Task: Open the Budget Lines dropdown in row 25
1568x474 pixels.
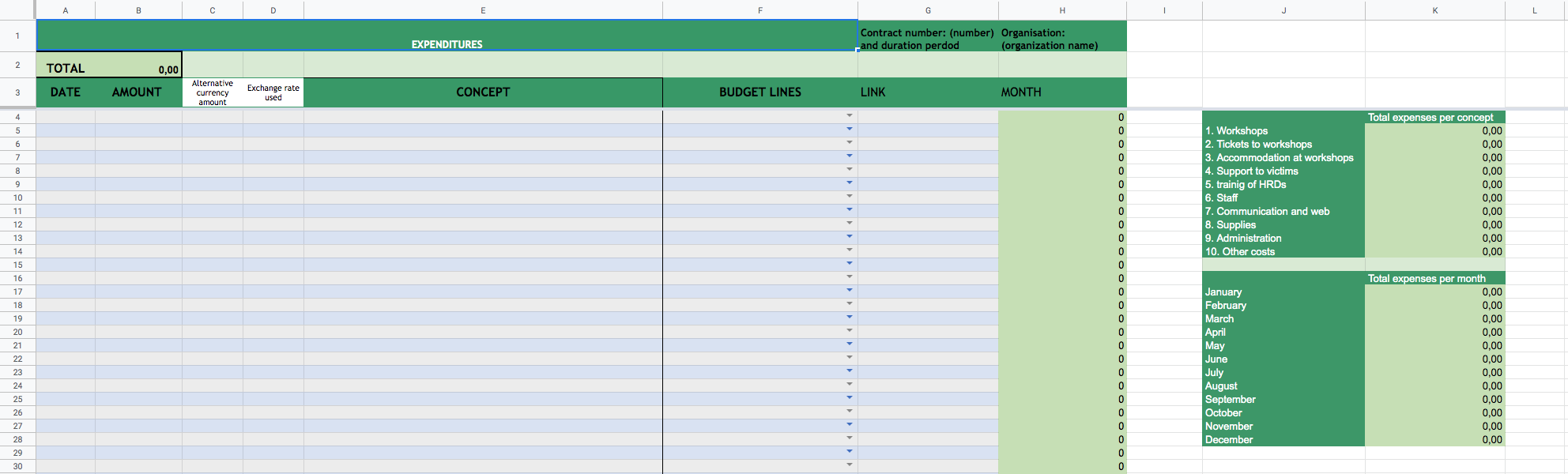Action: tap(850, 398)
